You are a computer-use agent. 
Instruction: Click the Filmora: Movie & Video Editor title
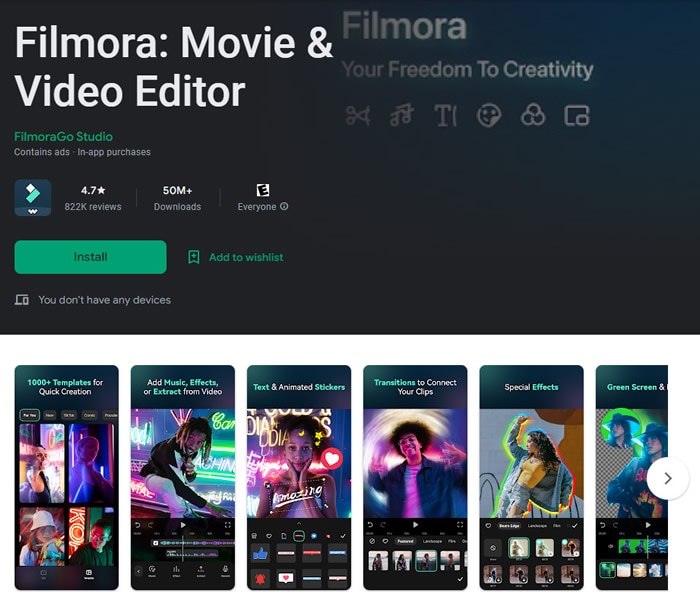pos(174,67)
